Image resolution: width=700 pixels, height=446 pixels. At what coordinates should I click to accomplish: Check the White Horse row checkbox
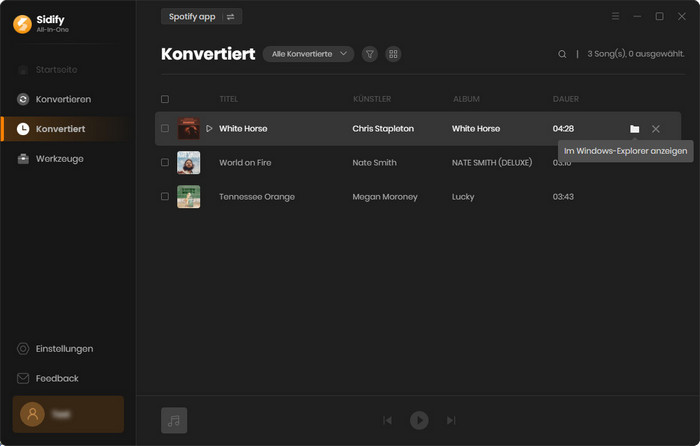[x=165, y=129]
